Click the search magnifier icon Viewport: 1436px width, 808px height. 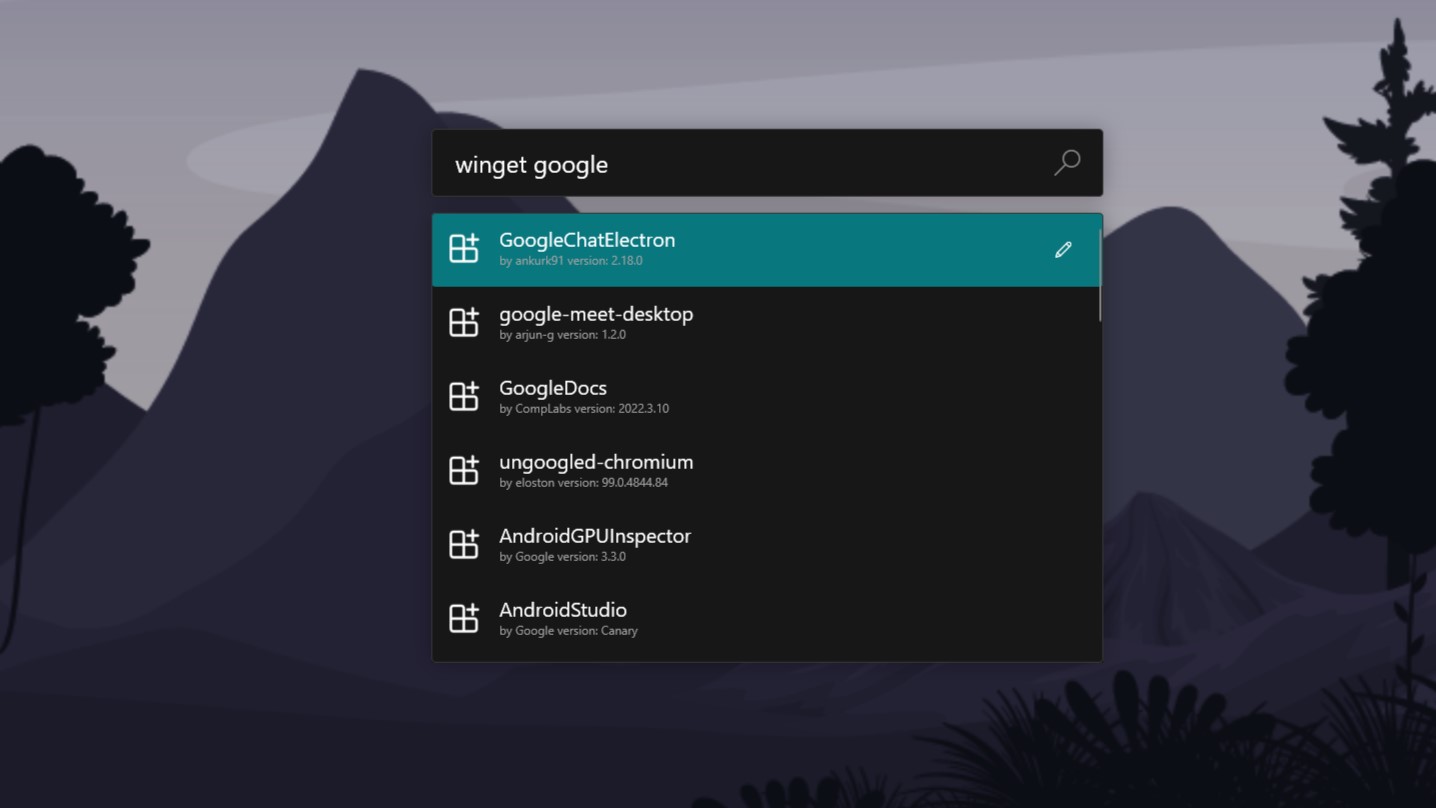point(1067,162)
